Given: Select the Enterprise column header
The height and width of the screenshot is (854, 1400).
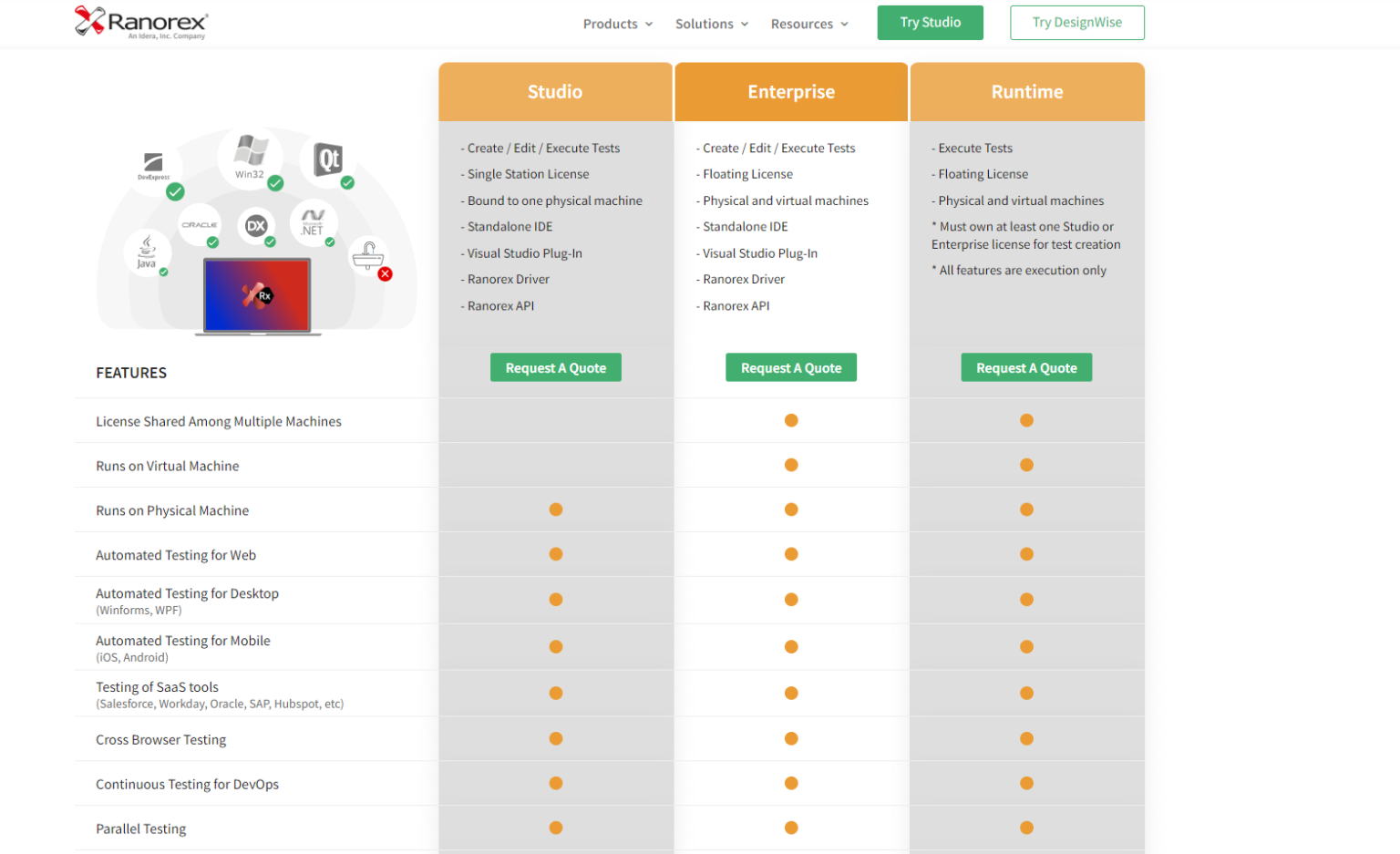Looking at the screenshot, I should [791, 91].
